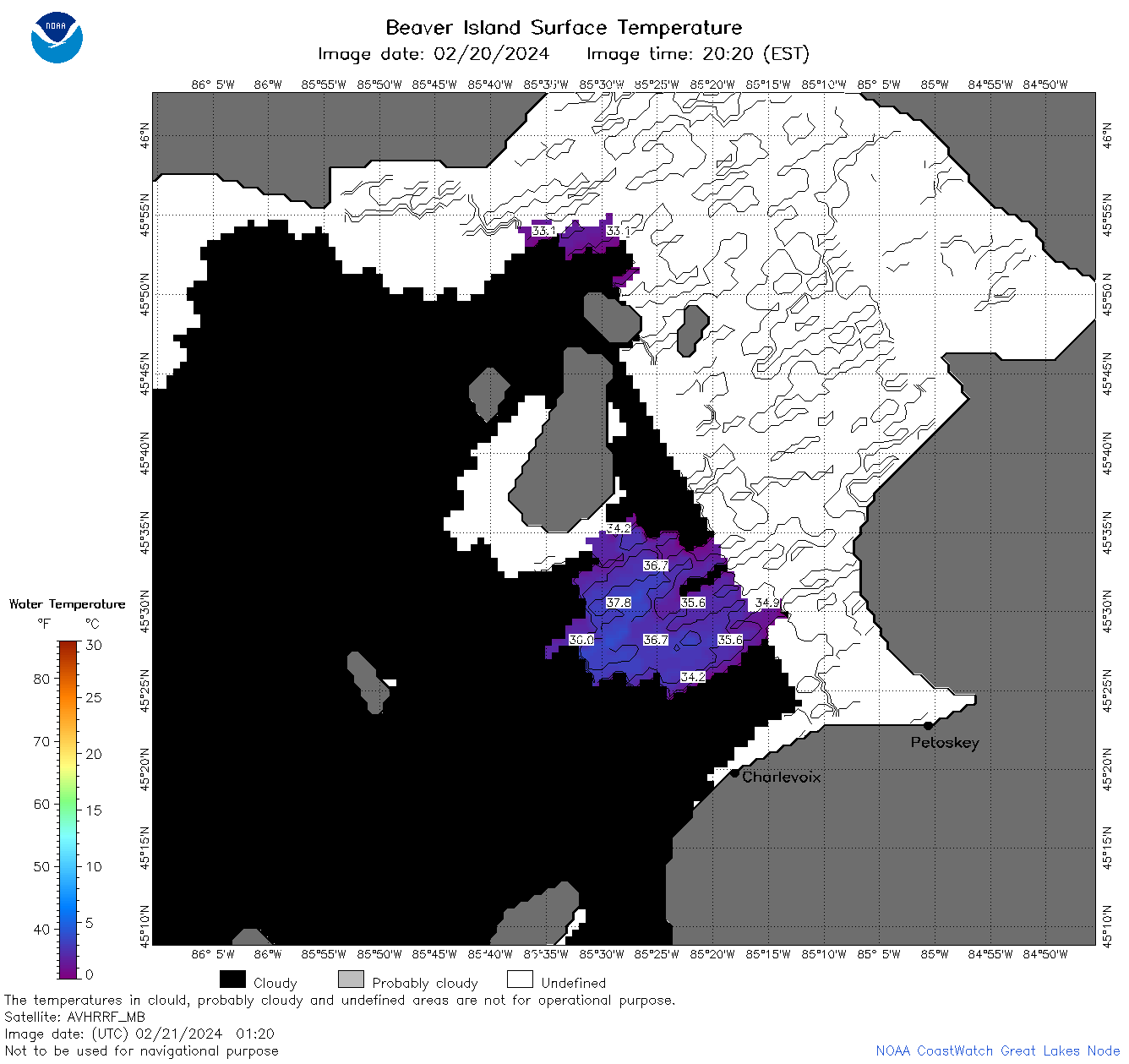Click the °C column label on the scale
The width and height of the screenshot is (1129, 1064).
(x=92, y=624)
